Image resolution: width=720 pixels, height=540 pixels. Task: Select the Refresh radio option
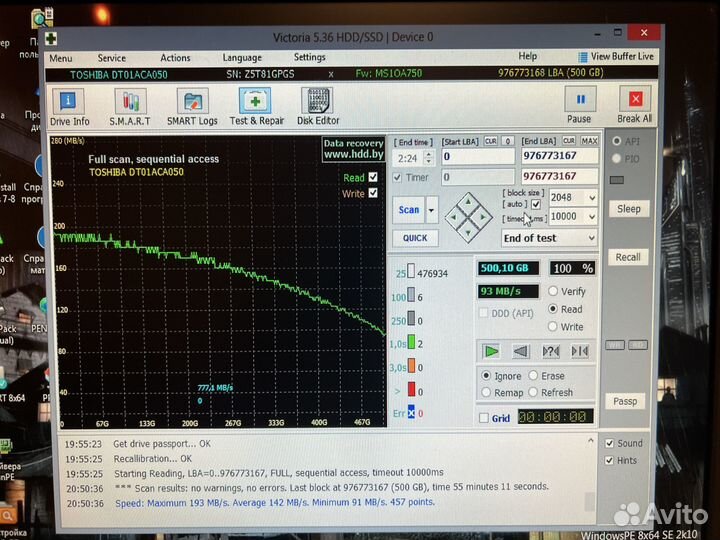[x=533, y=392]
